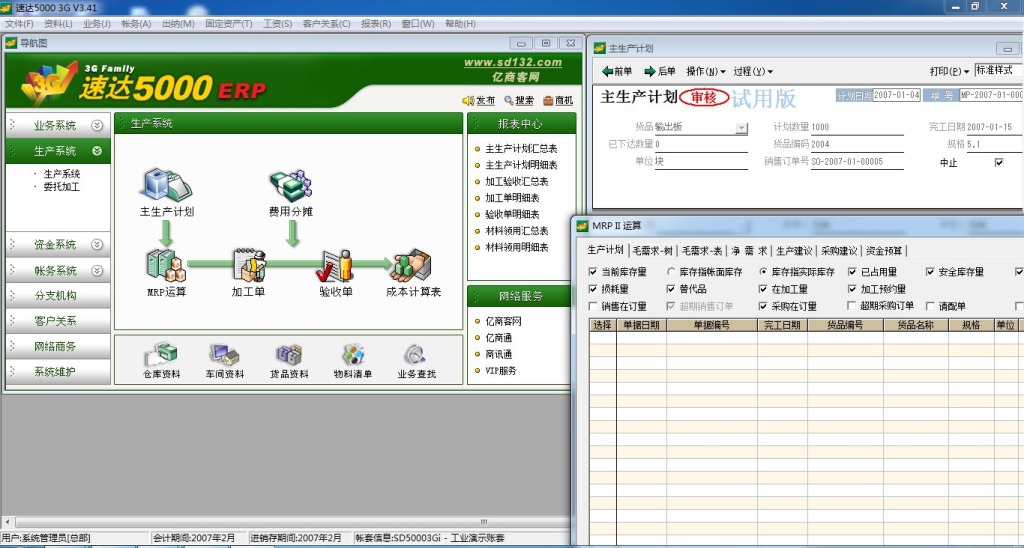This screenshot has height=548, width=1024.
Task: Open the 过程(Y) dropdown
Action: pyautogui.click(x=753, y=71)
